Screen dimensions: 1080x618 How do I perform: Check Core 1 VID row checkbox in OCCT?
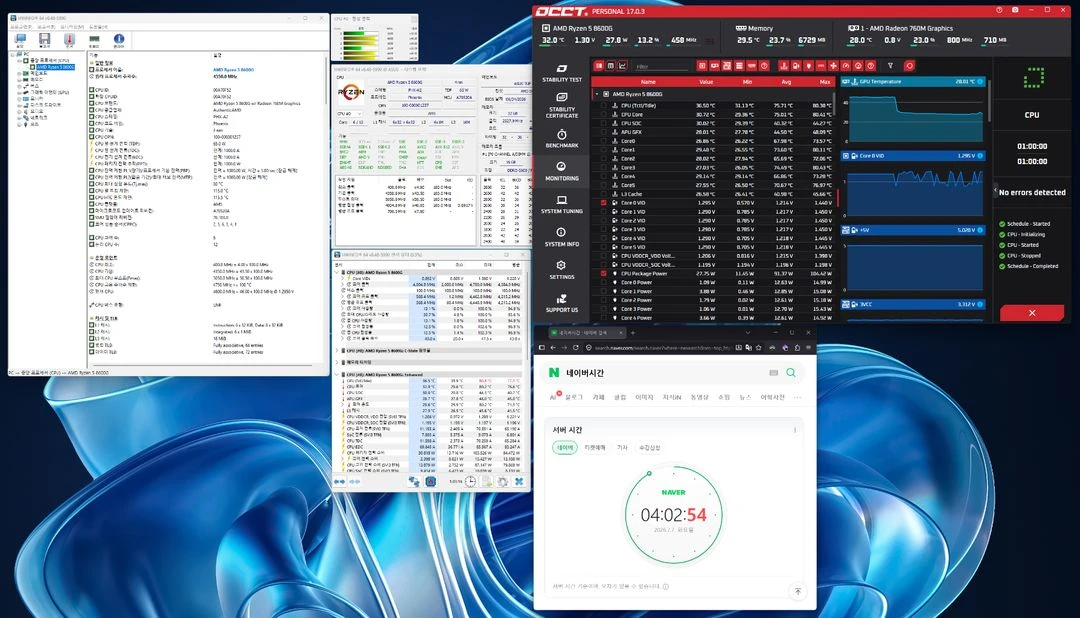(604, 212)
